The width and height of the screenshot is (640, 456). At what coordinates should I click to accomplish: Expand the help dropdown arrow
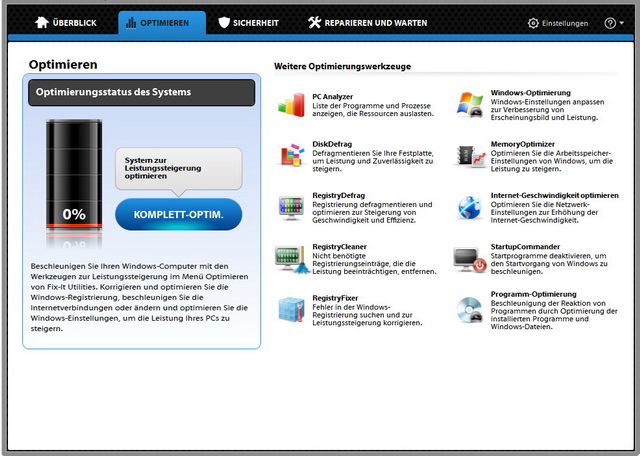click(x=621, y=23)
